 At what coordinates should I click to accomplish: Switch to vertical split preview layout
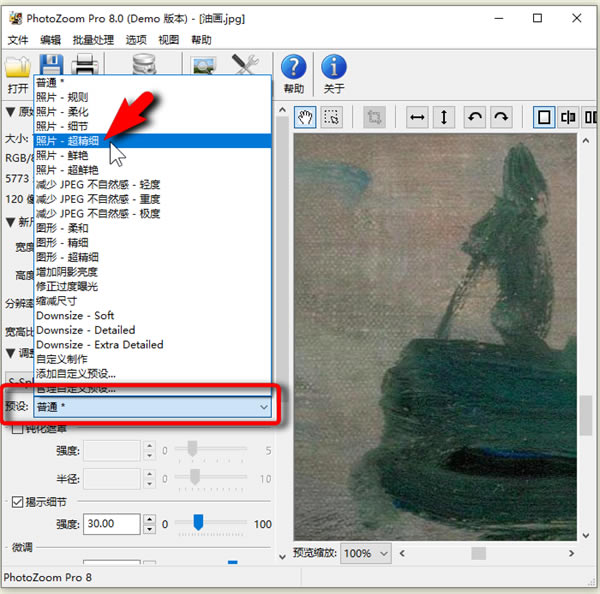pyautogui.click(x=568, y=117)
